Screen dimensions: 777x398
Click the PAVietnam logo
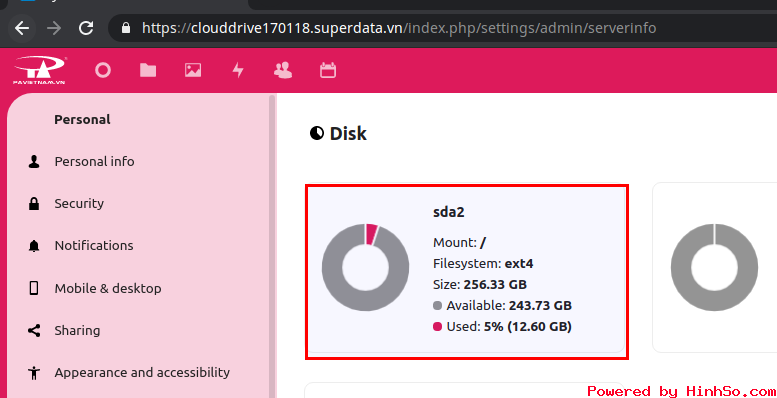click(40, 70)
